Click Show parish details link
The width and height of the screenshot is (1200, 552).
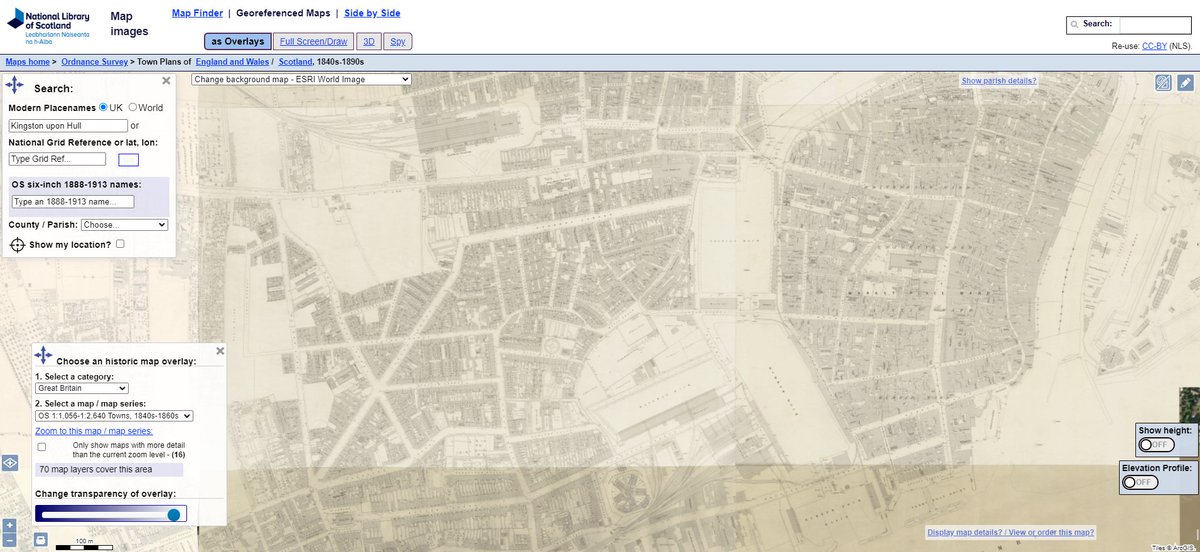click(x=998, y=81)
